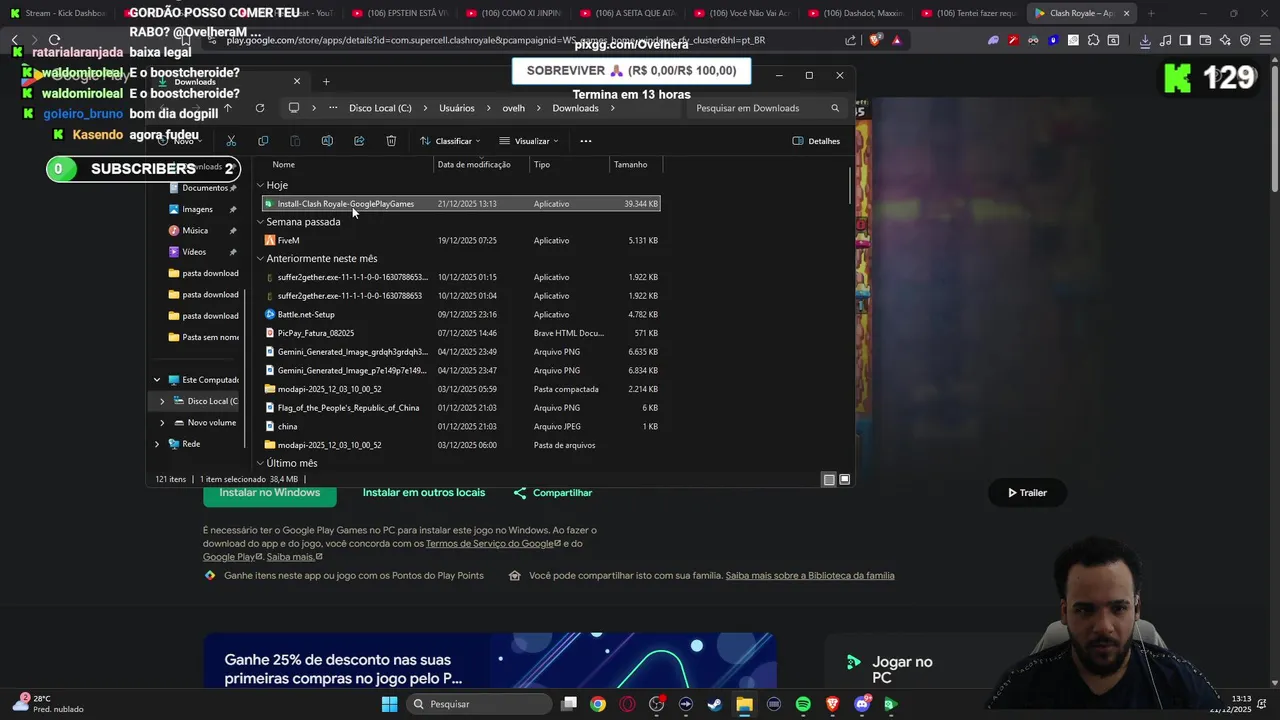Open Spotify from the taskbar
This screenshot has height=720, width=1280.
803,704
